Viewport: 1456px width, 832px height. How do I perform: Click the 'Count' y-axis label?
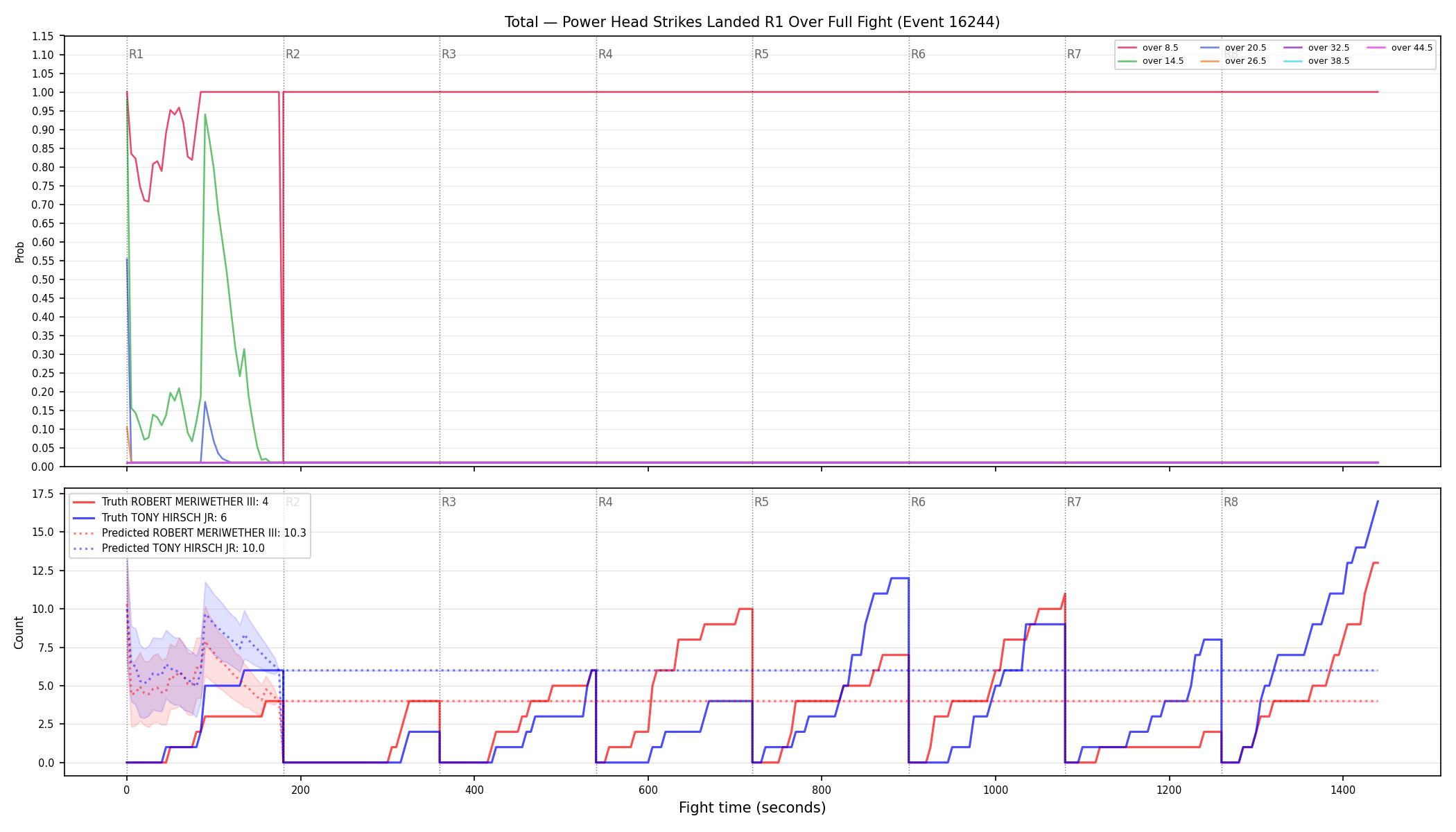(19, 632)
